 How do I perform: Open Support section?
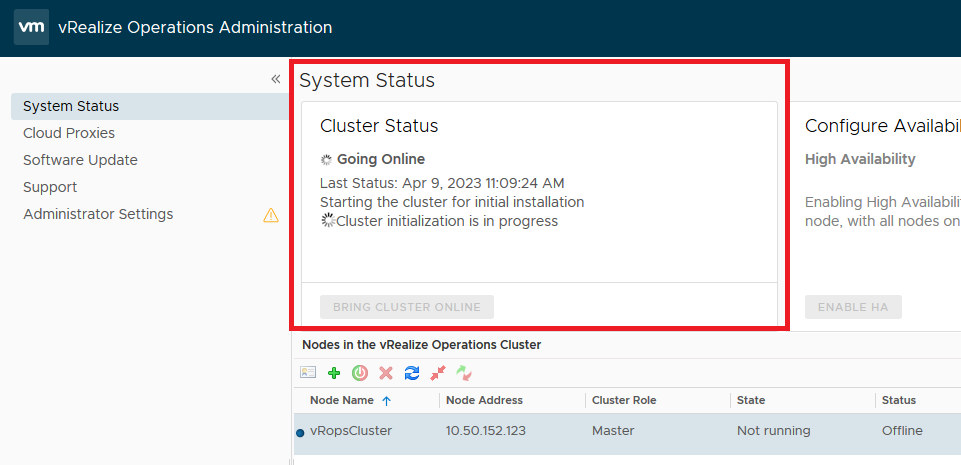(x=50, y=187)
